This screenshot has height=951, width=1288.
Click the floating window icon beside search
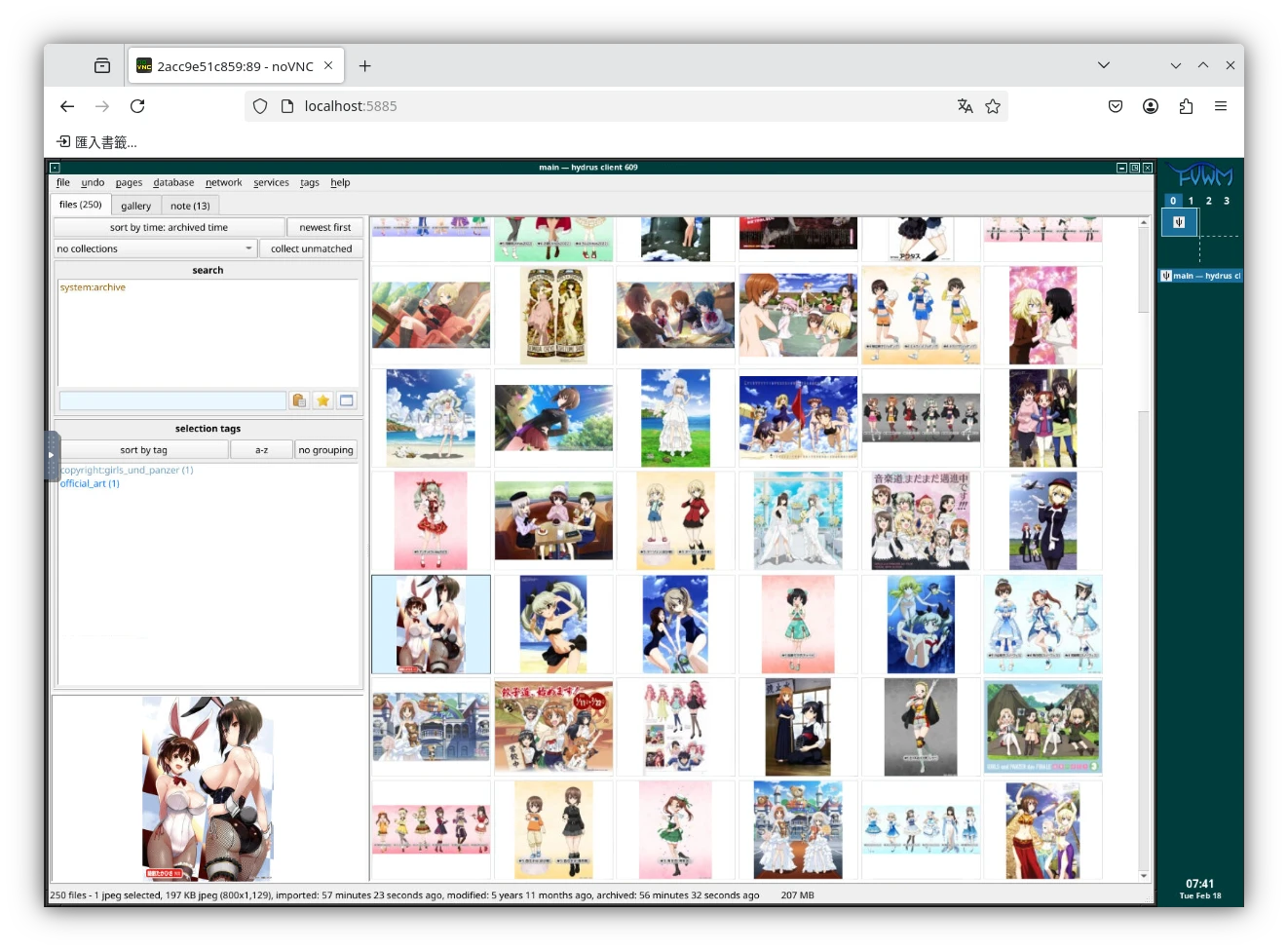[x=347, y=400]
